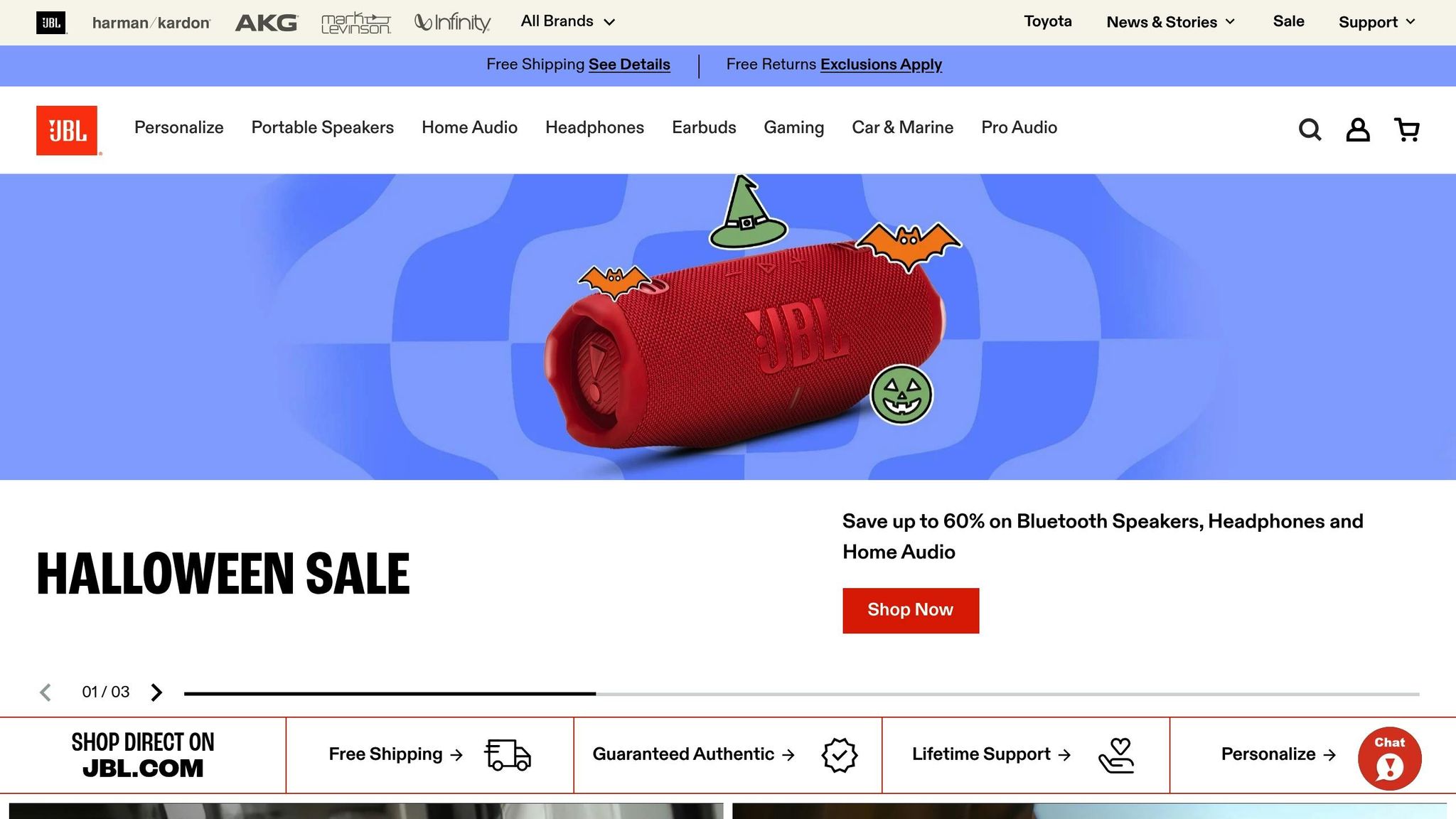Open the Chat support bubble
This screenshot has height=819, width=1456.
1389,759
